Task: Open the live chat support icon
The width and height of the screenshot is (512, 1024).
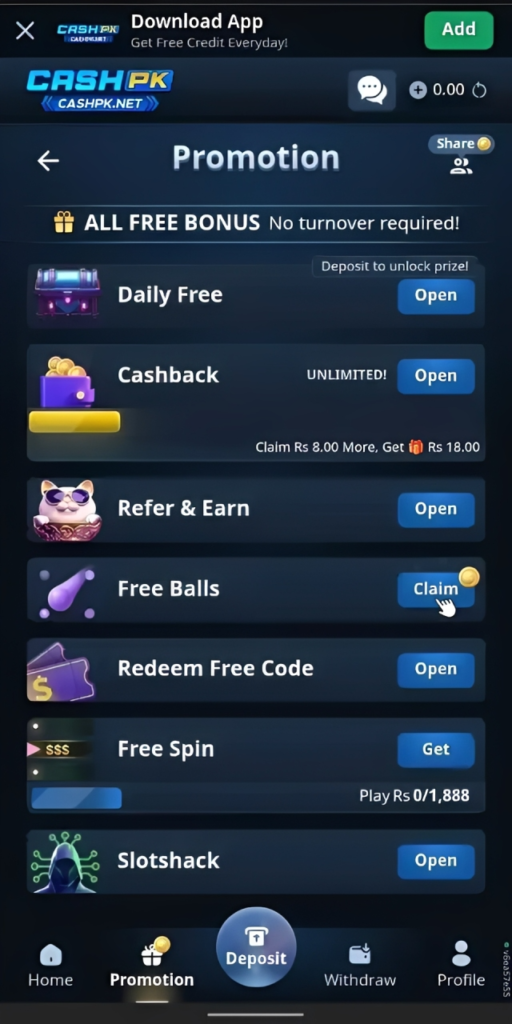Action: 372,90
